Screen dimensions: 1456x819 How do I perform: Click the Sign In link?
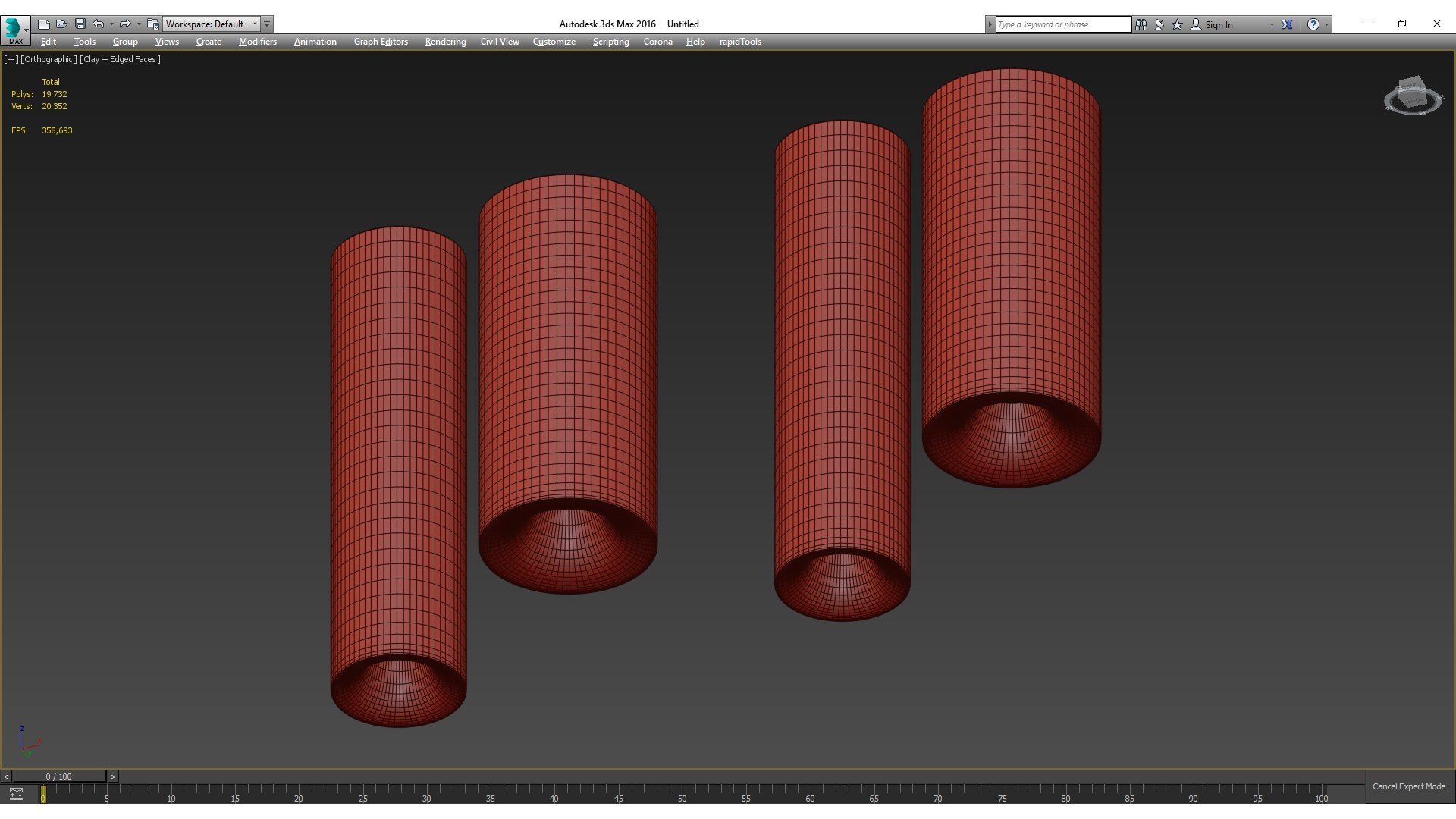click(1219, 25)
